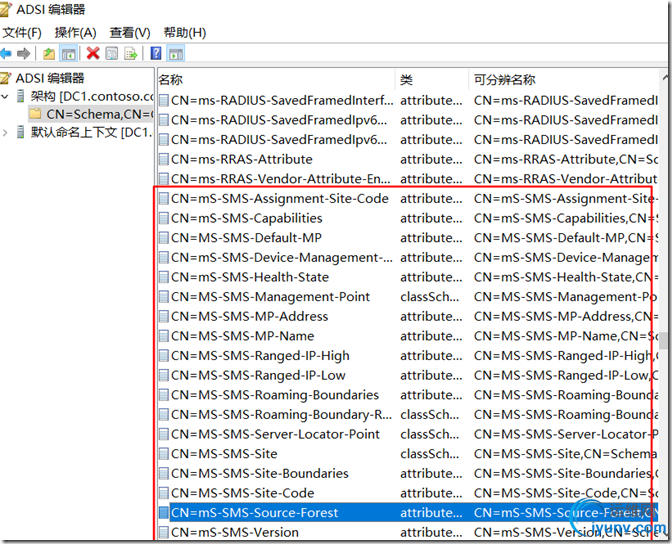Select the 架构 [DC1.contoso tree item

tap(92, 96)
